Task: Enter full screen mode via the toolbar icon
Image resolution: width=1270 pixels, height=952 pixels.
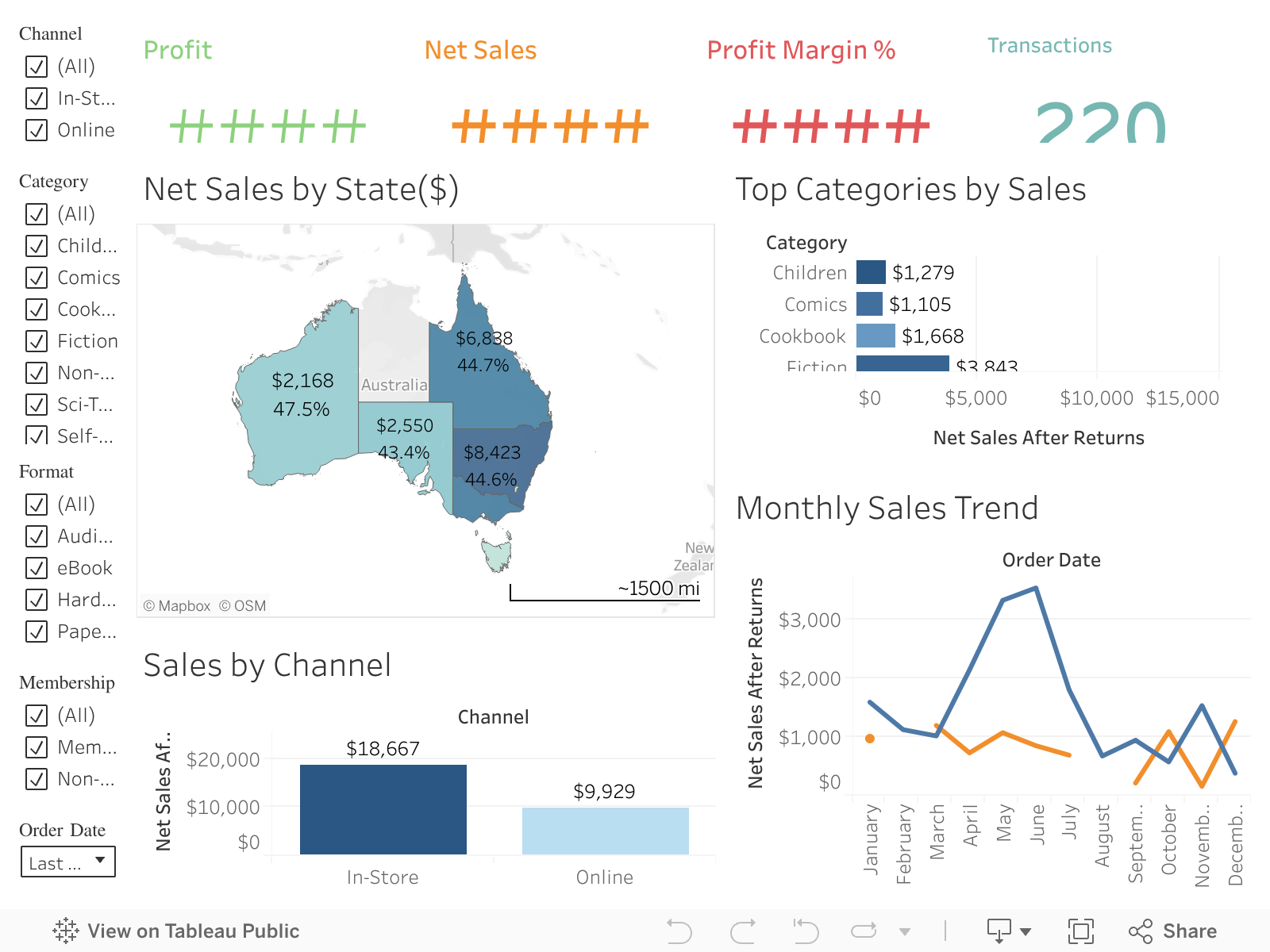Action: pos(1080,931)
